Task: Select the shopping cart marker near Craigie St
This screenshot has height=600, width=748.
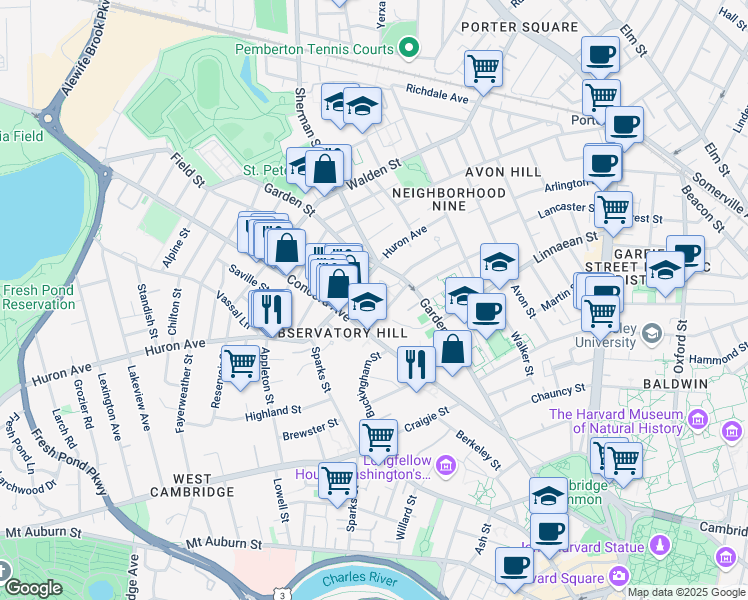Action: tap(378, 439)
